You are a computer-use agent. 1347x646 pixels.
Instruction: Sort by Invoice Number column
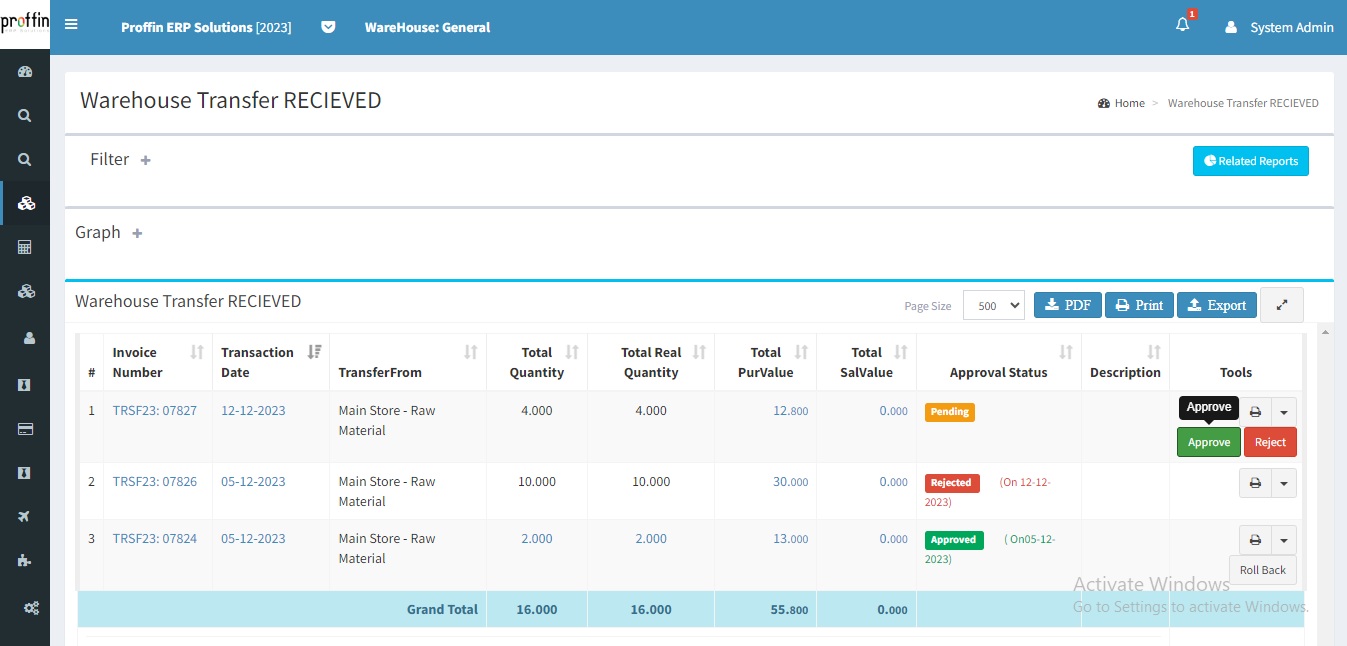pyautogui.click(x=197, y=352)
